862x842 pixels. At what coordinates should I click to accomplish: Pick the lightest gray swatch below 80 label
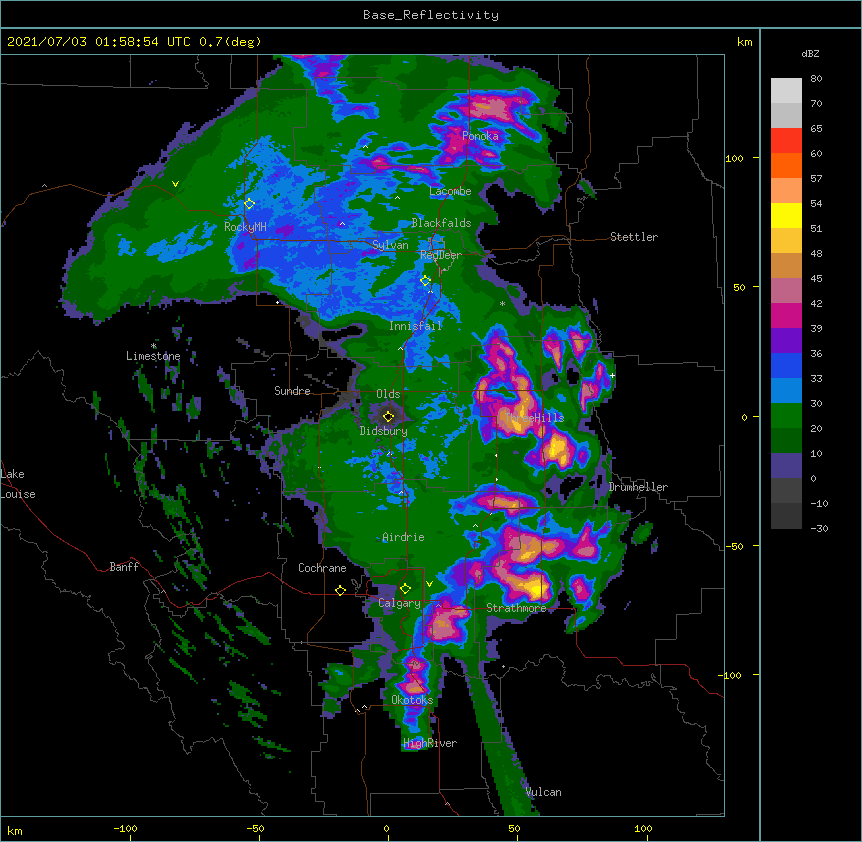tap(786, 91)
